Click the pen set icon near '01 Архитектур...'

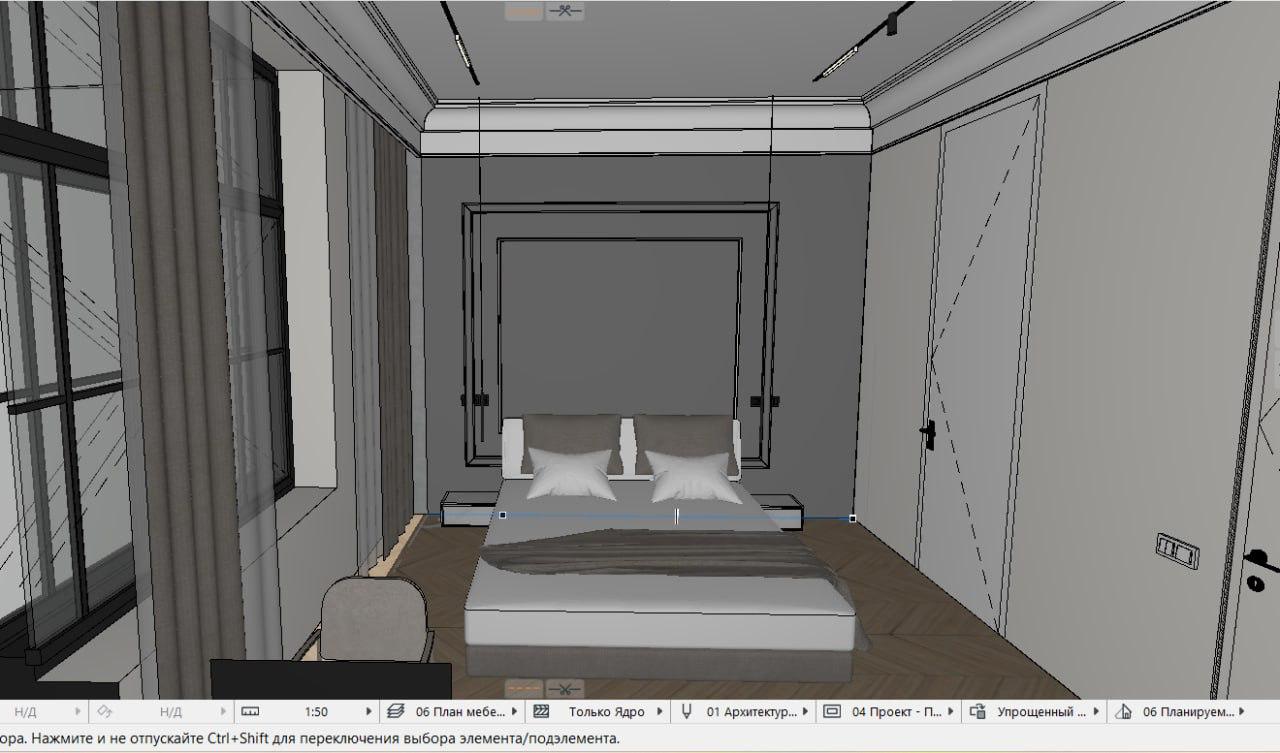687,712
